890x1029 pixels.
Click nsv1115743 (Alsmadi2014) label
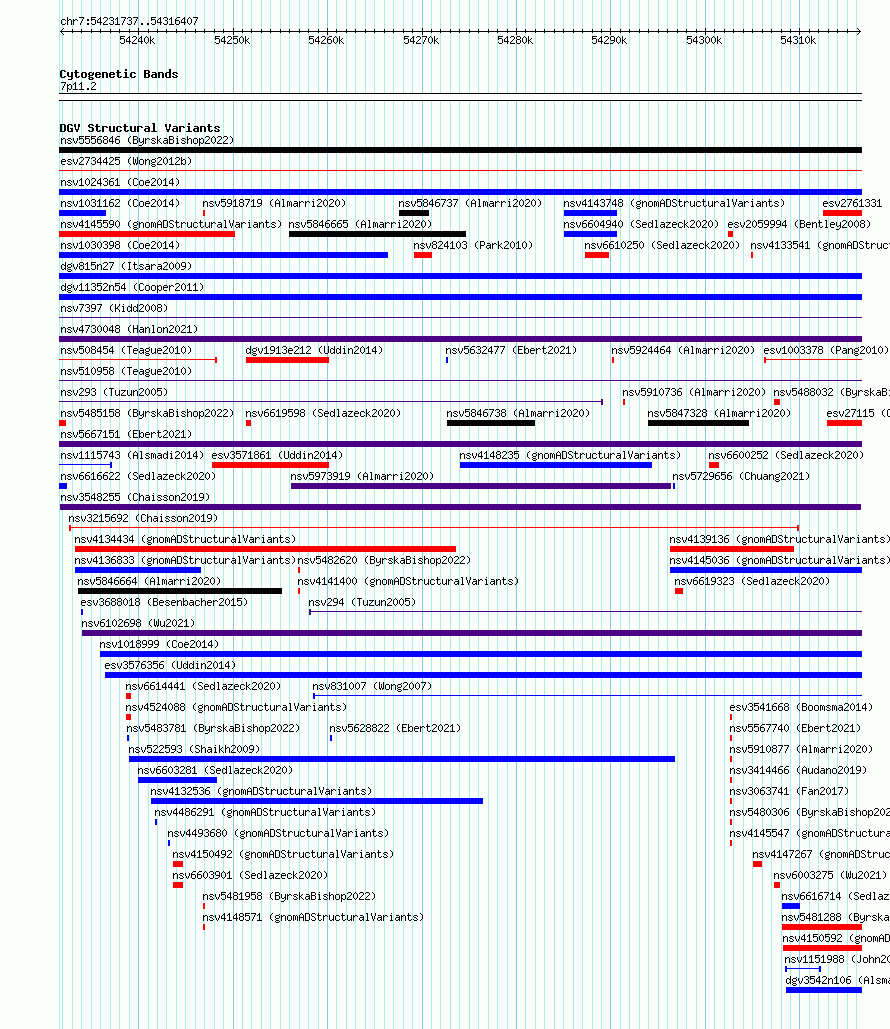[x=132, y=455]
